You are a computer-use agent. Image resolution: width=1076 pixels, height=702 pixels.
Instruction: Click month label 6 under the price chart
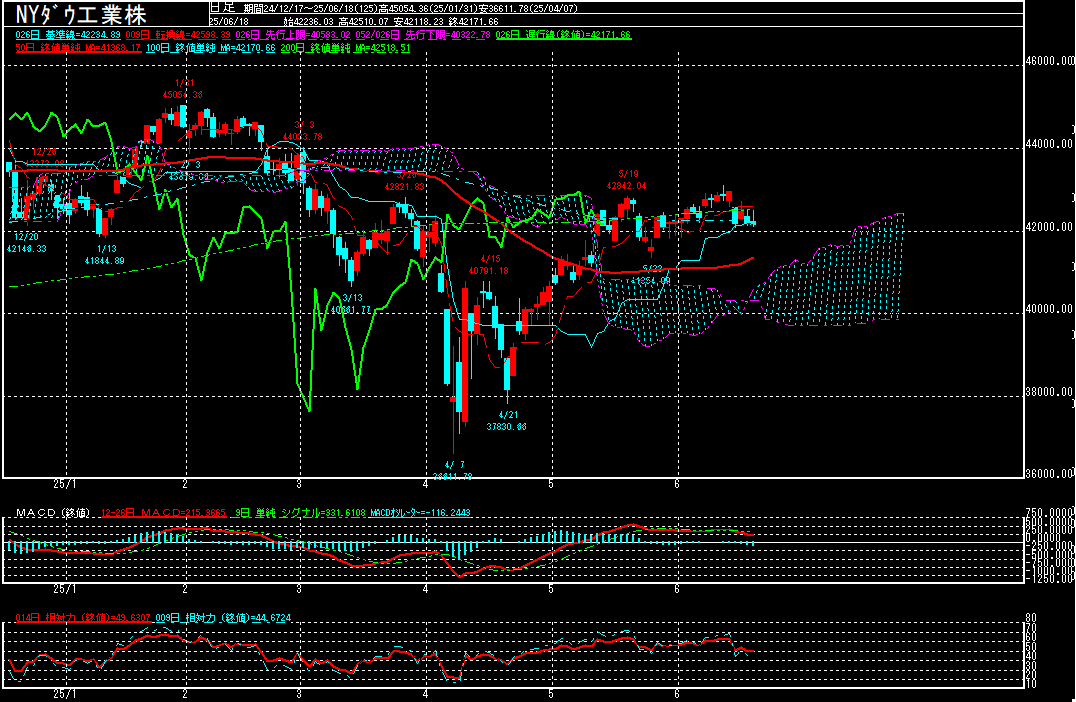tap(677, 484)
